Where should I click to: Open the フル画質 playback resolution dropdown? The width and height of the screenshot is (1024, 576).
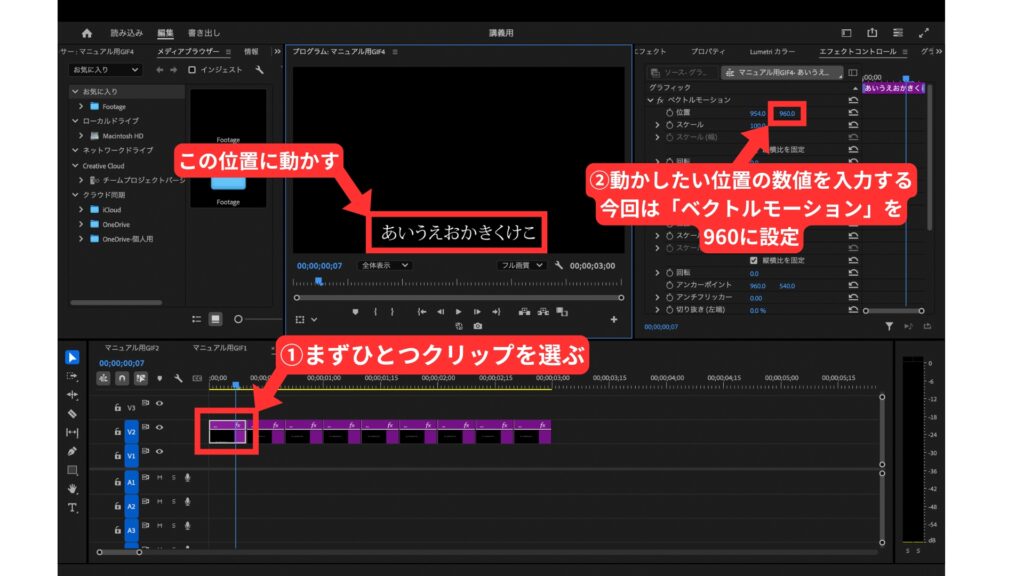521,266
